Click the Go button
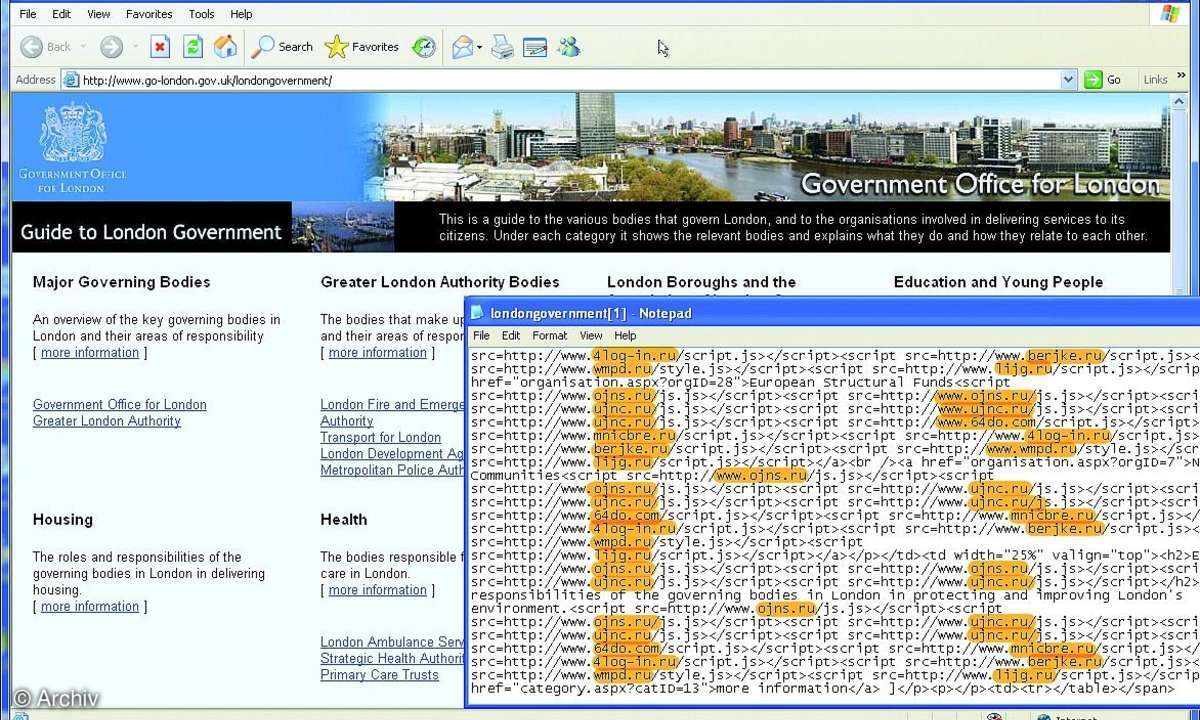 pos(1104,80)
